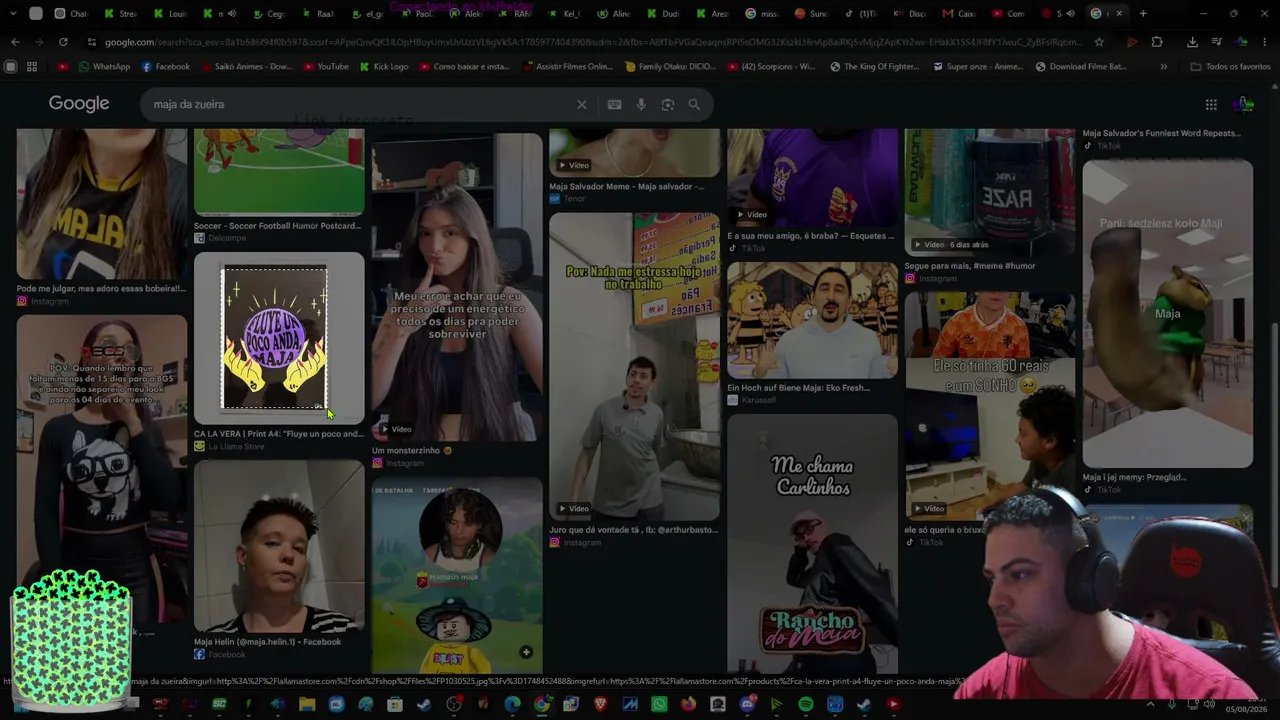The image size is (1280, 720).
Task: Open The King Of Fighters bookmark
Action: click(x=874, y=66)
